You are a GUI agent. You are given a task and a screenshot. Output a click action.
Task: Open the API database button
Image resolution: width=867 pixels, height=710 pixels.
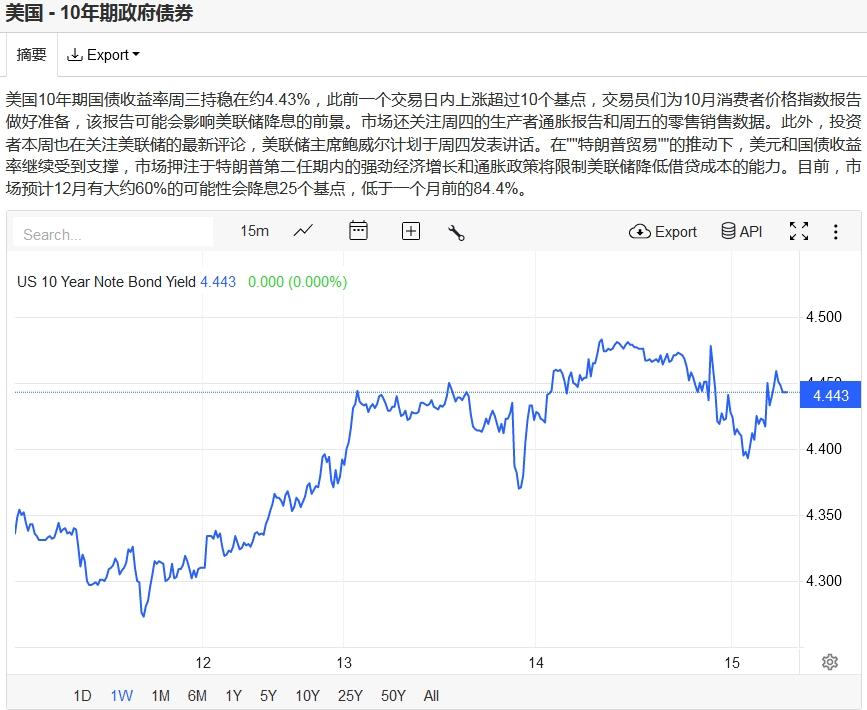tap(741, 231)
